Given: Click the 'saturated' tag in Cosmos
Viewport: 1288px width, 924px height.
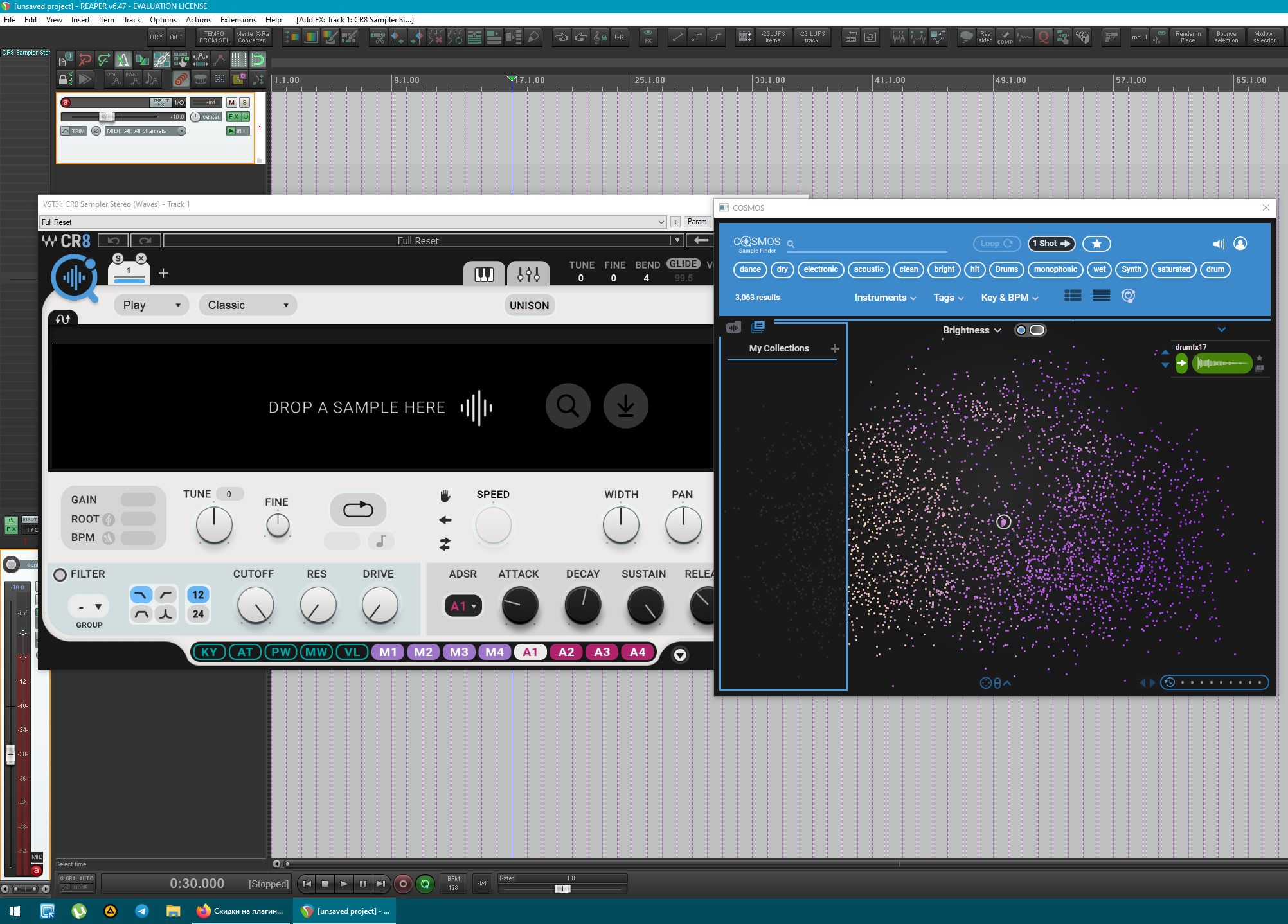Looking at the screenshot, I should pos(1174,269).
